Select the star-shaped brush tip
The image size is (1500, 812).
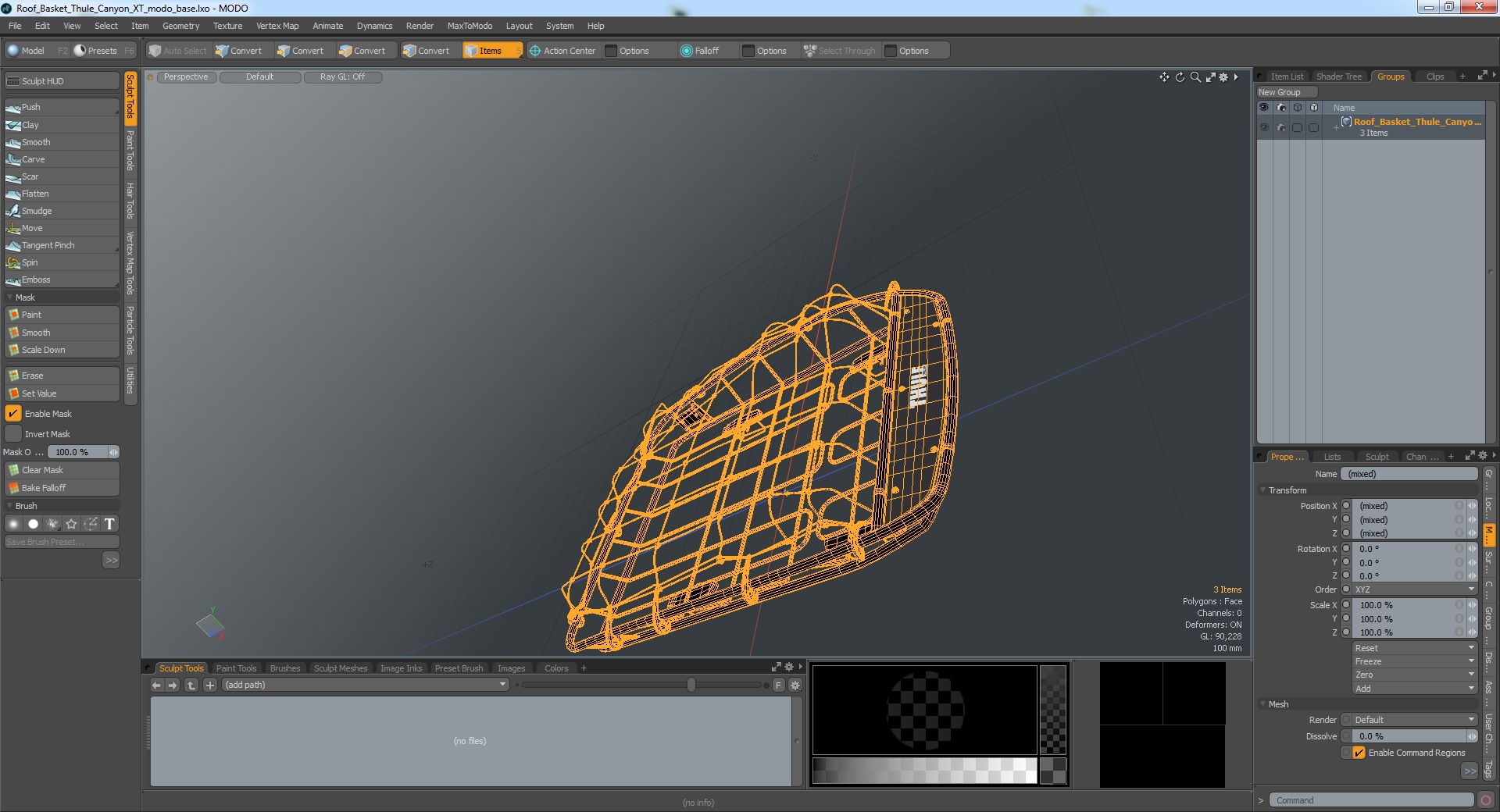pos(71,524)
